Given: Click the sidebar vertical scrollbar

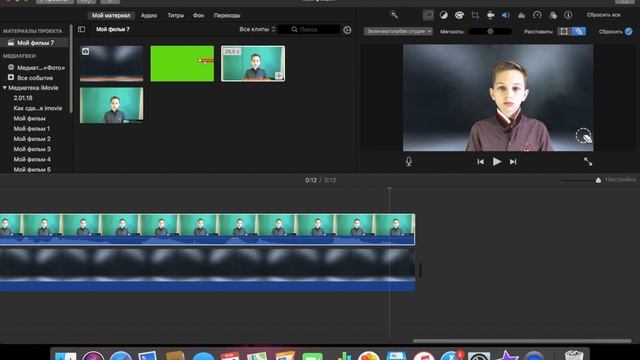Looking at the screenshot, I should point(71,69).
